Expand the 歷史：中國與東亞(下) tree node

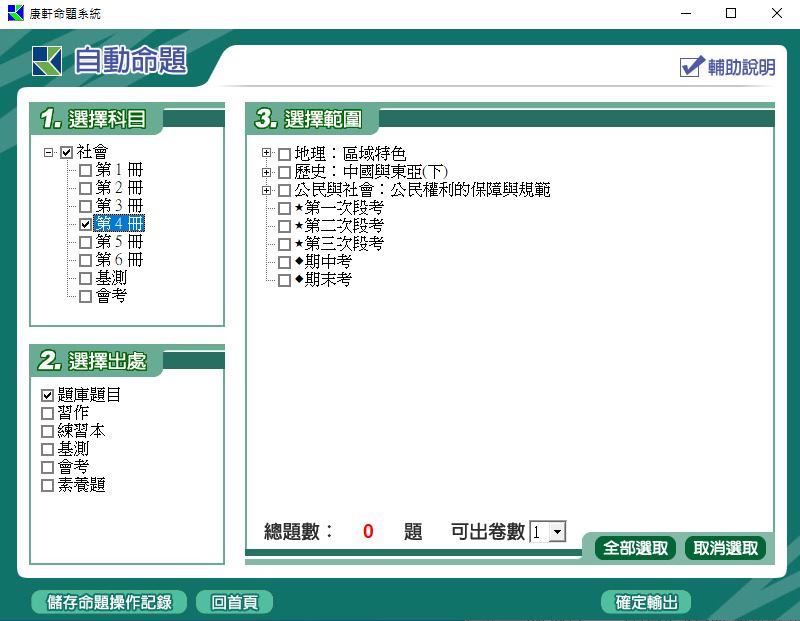266,172
